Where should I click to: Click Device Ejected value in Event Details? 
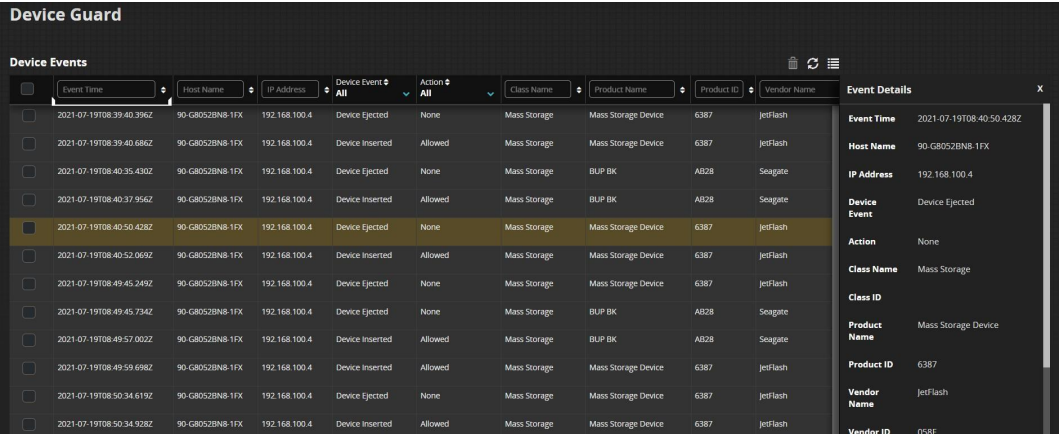pos(946,202)
